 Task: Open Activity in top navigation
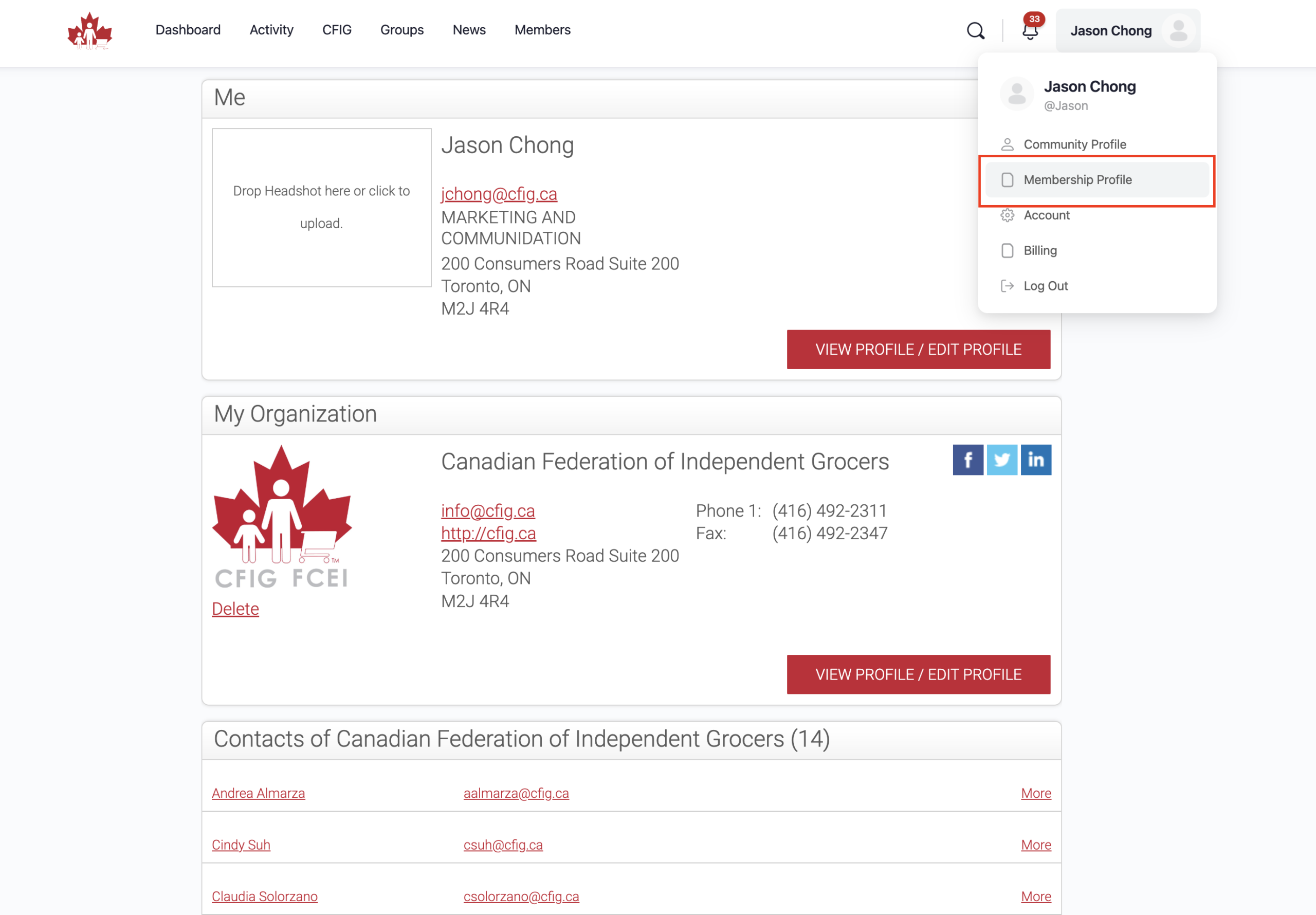click(271, 30)
